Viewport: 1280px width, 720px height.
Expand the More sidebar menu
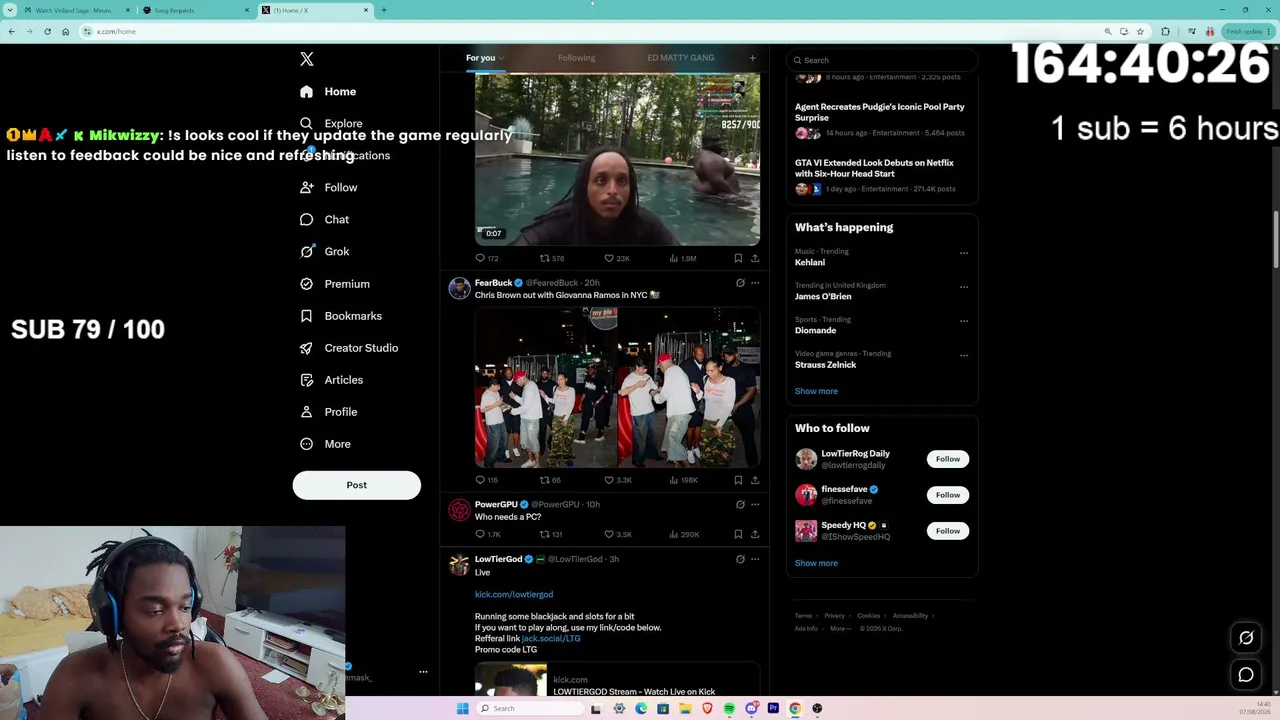(325, 443)
